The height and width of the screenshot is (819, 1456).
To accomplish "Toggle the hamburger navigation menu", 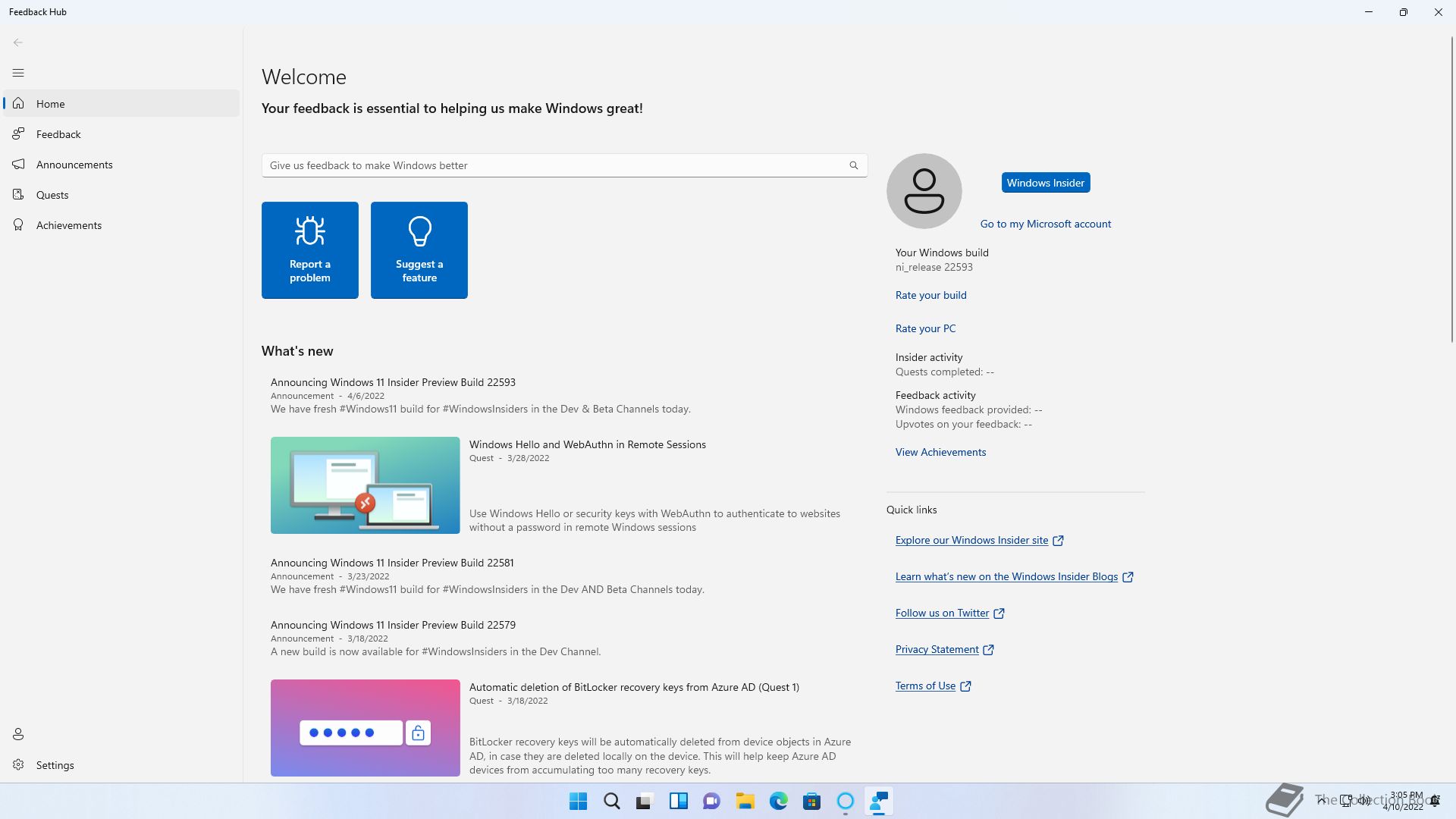I will click(x=18, y=73).
